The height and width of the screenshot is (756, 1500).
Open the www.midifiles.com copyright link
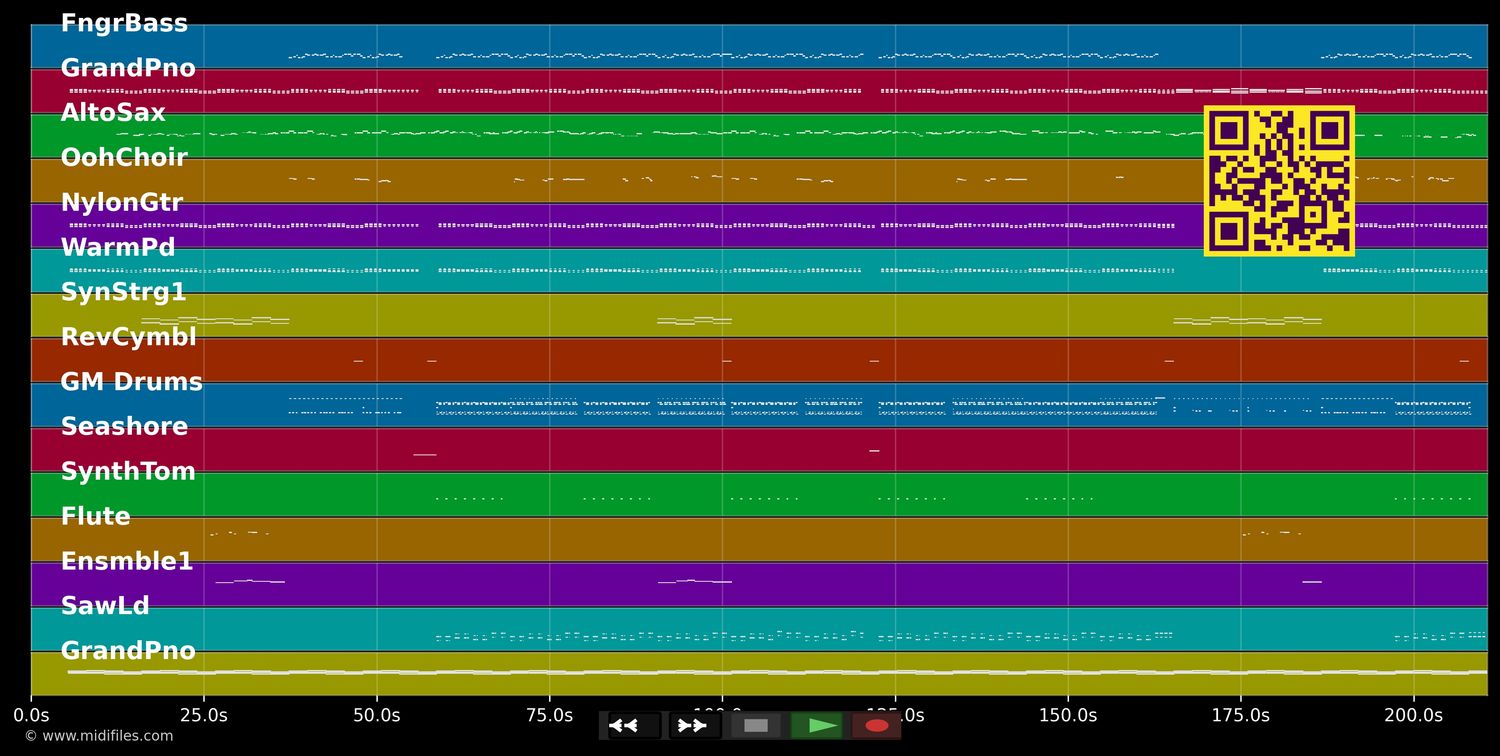point(98,736)
